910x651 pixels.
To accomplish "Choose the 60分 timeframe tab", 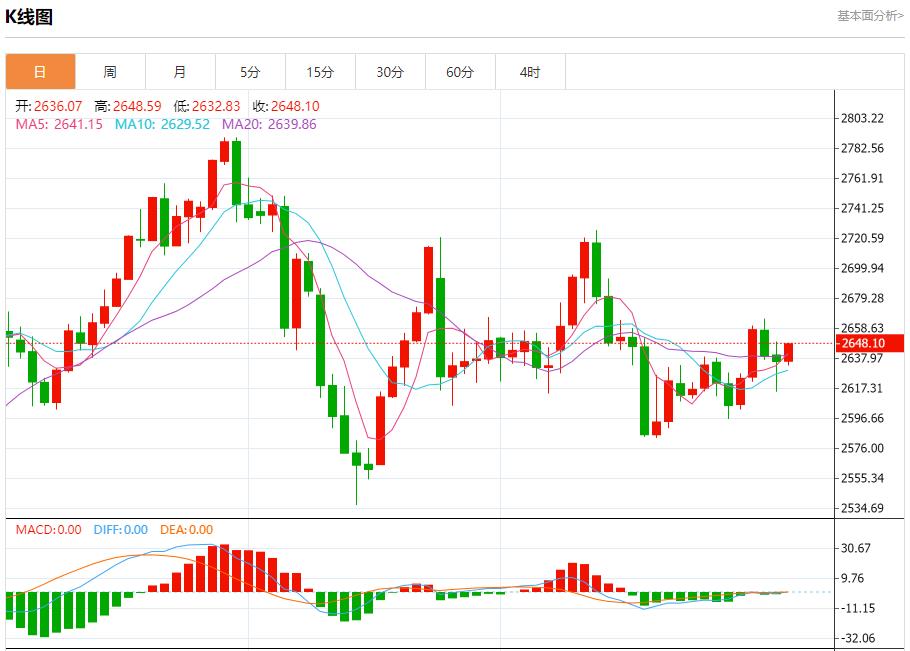I will coord(460,72).
